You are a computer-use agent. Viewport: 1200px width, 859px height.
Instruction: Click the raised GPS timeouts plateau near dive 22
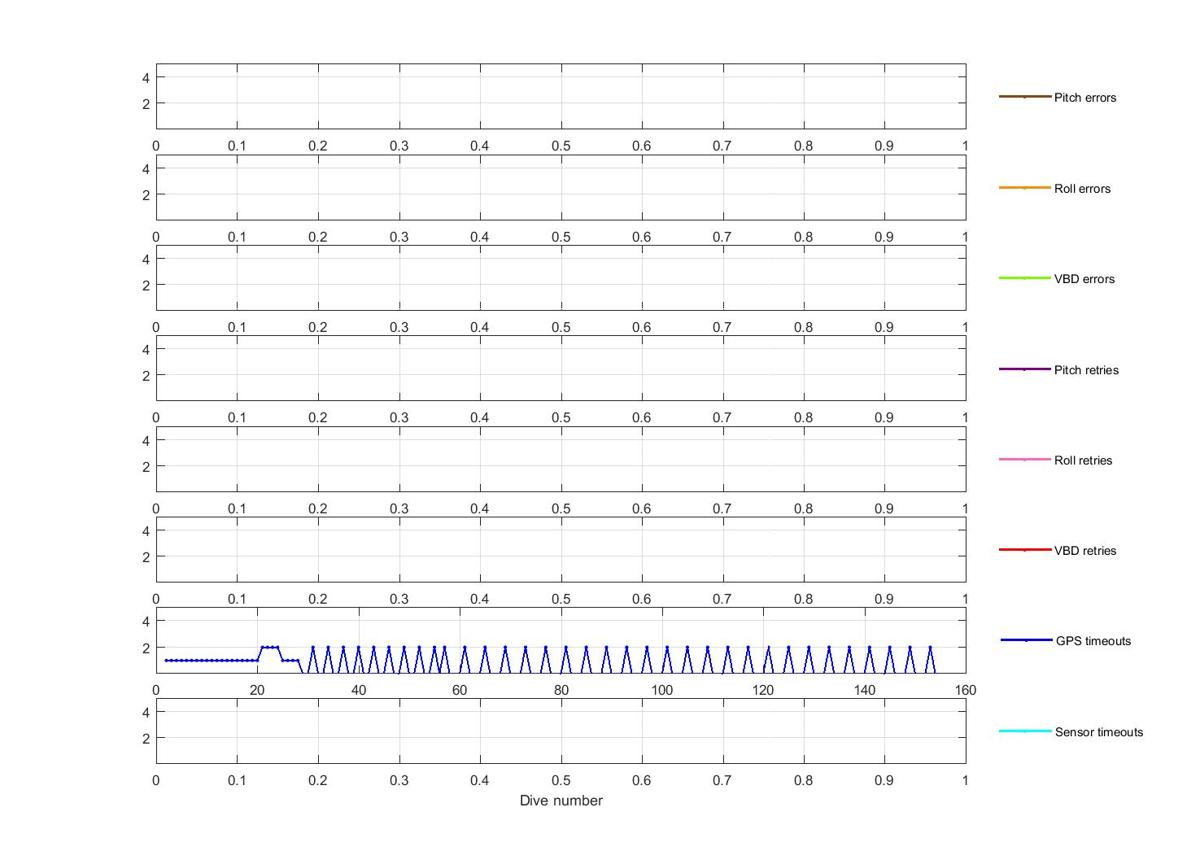click(x=270, y=647)
